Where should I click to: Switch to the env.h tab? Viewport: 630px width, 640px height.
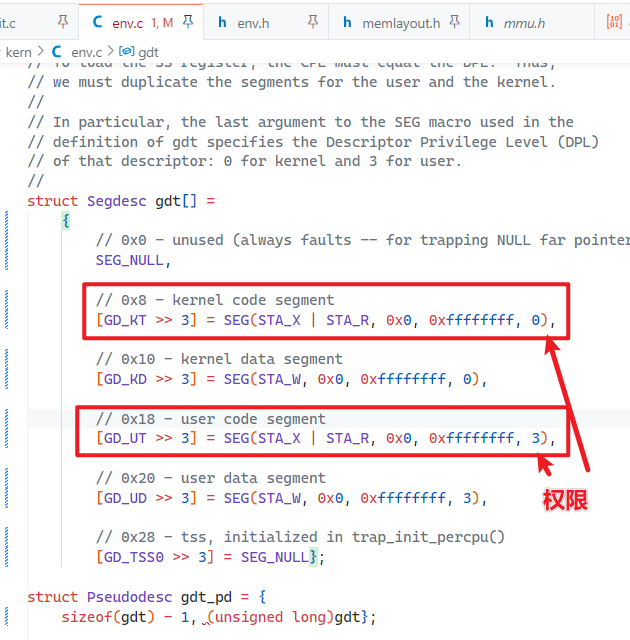coord(250,21)
